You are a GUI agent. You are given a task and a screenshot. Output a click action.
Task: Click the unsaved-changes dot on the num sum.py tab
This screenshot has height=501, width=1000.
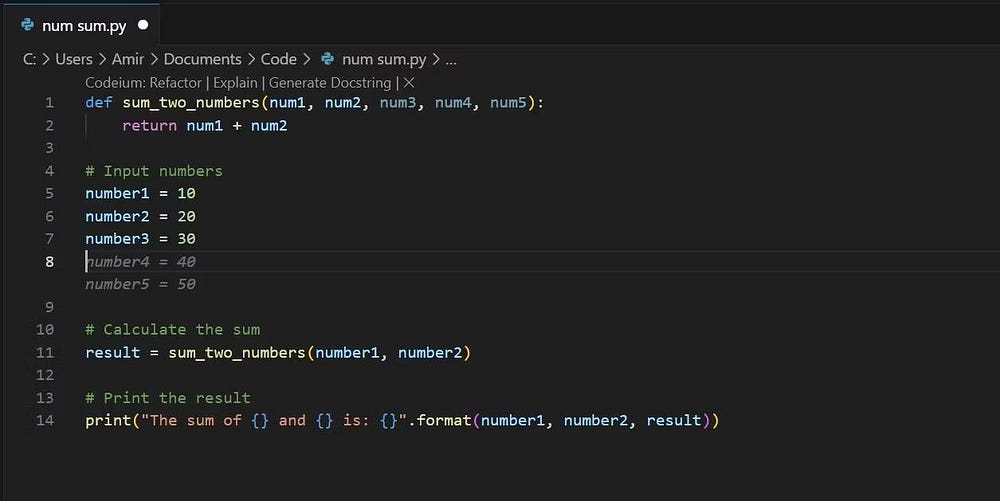coord(143,25)
